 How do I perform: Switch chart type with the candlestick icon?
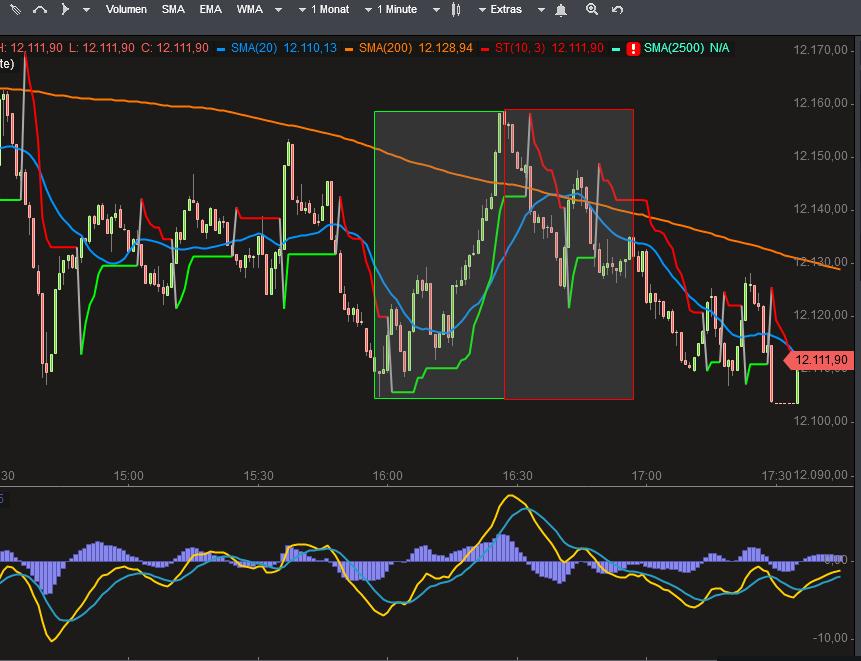pyautogui.click(x=455, y=10)
